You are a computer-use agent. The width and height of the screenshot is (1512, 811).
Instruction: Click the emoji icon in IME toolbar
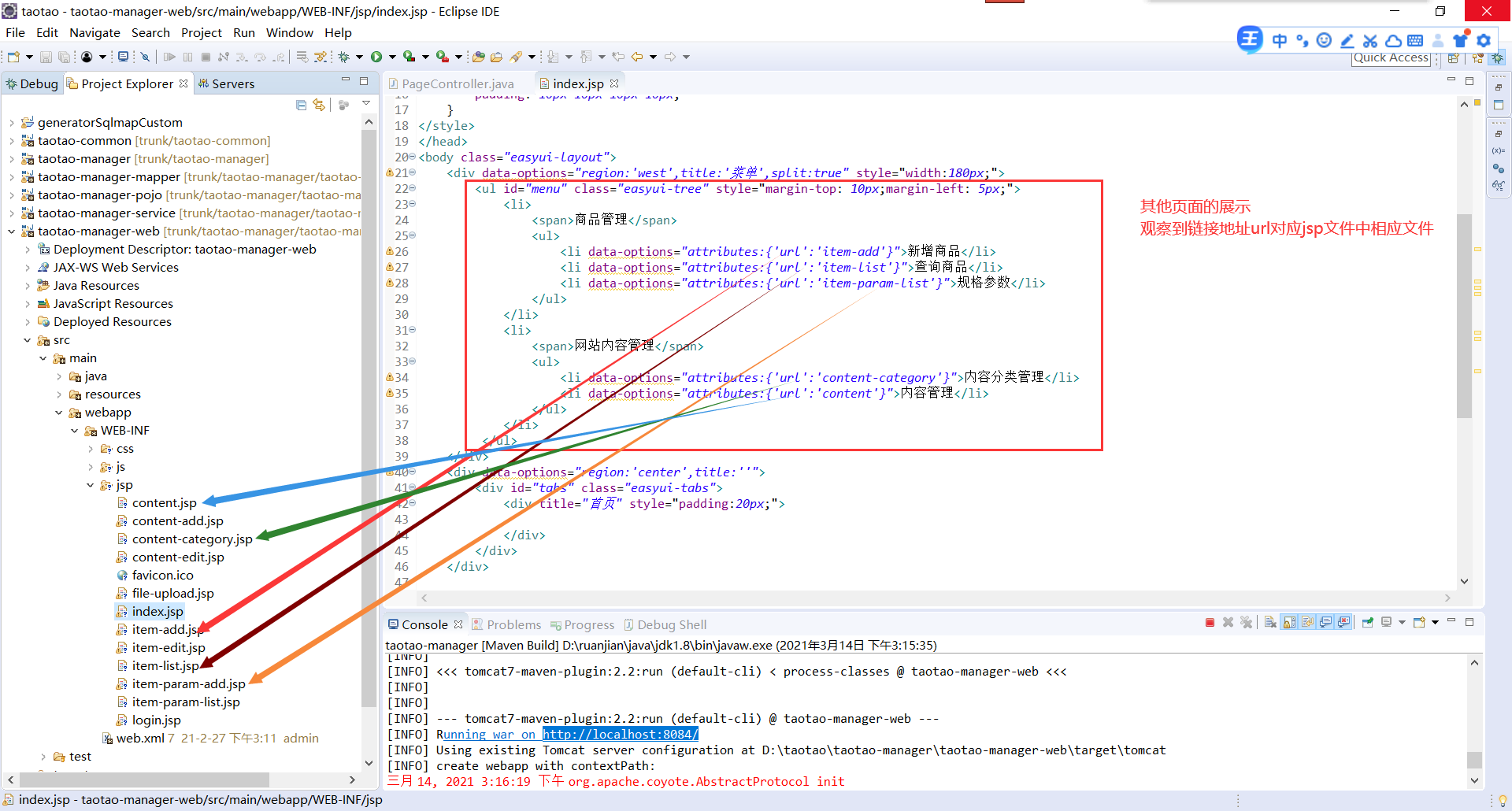click(x=1325, y=40)
